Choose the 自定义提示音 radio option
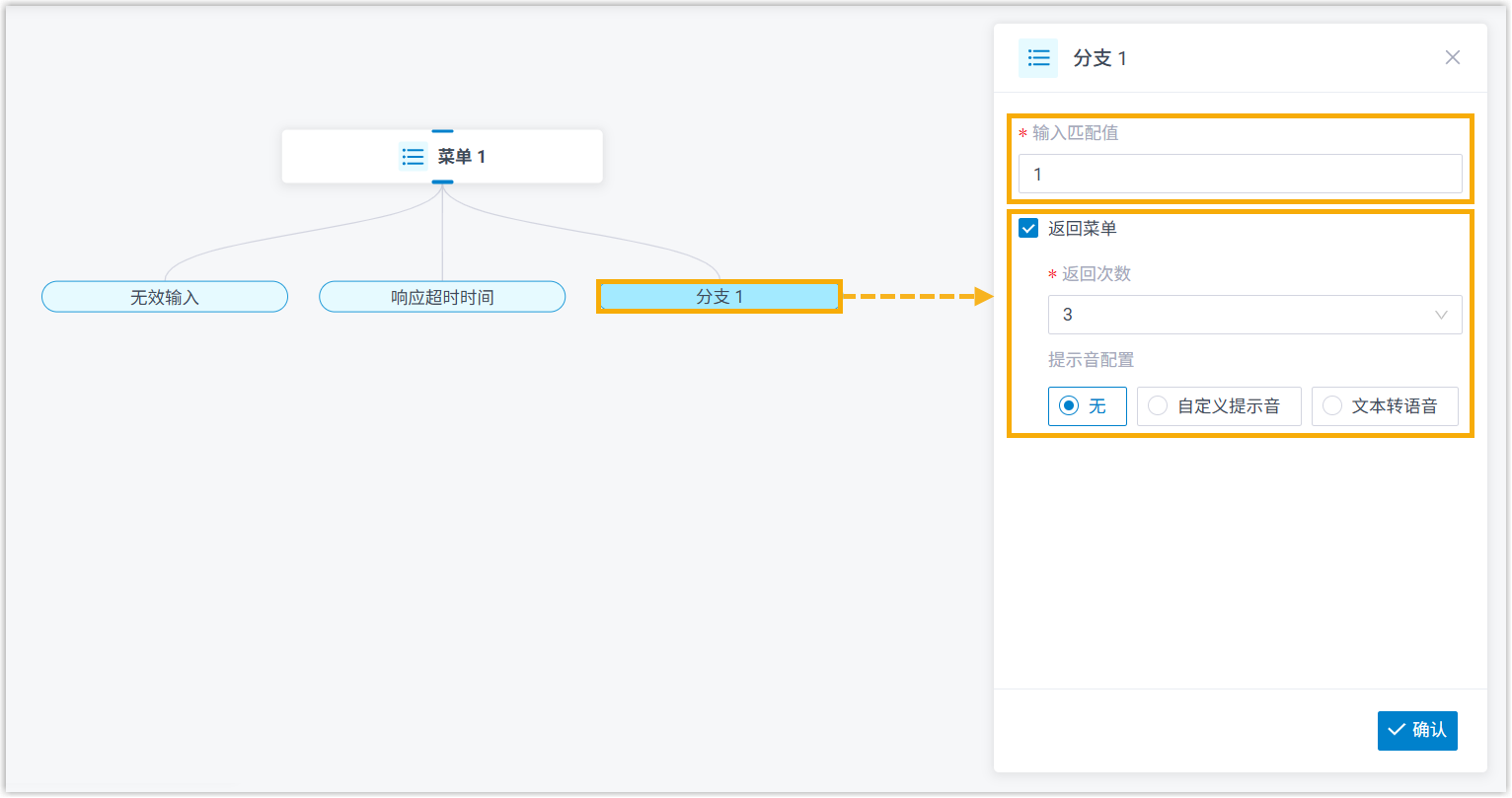The image size is (1512, 798). click(1219, 406)
